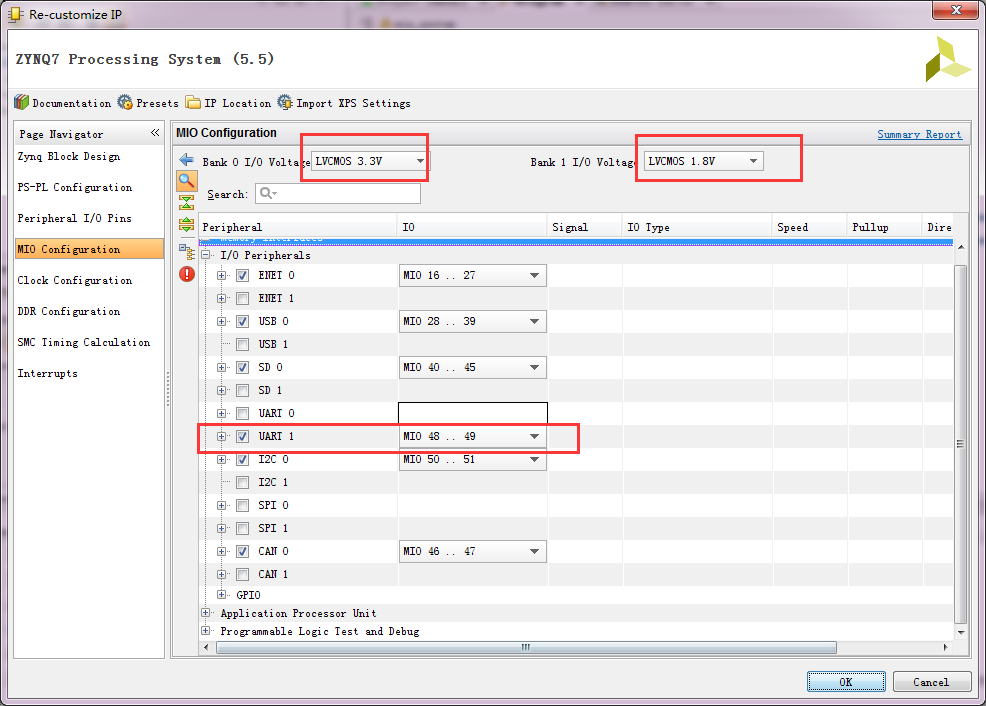Screen dimensions: 986x706
Task: Select MIO Configuration page
Action: pos(89,249)
